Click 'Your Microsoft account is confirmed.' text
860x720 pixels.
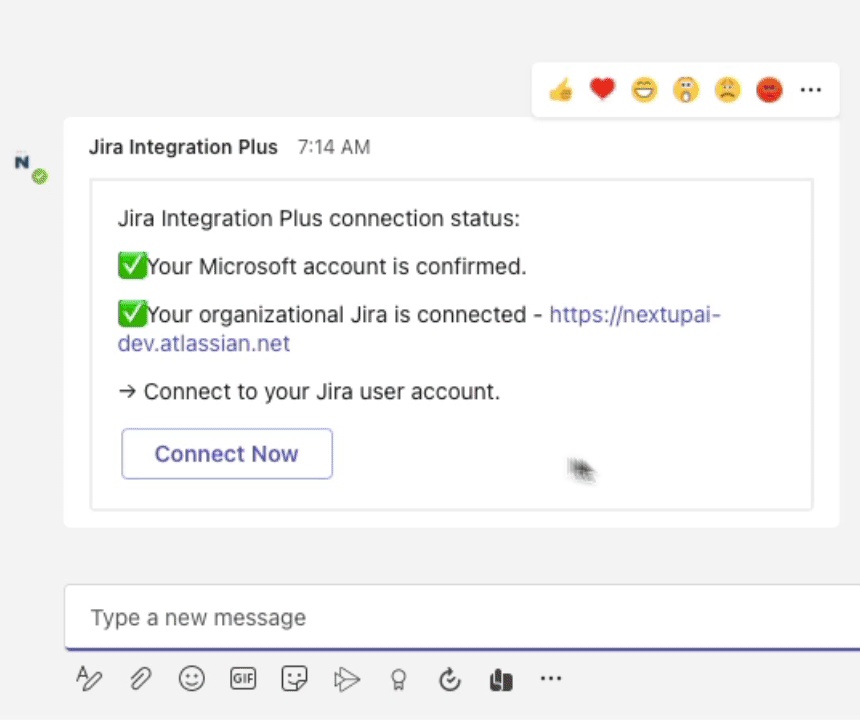tap(337, 267)
